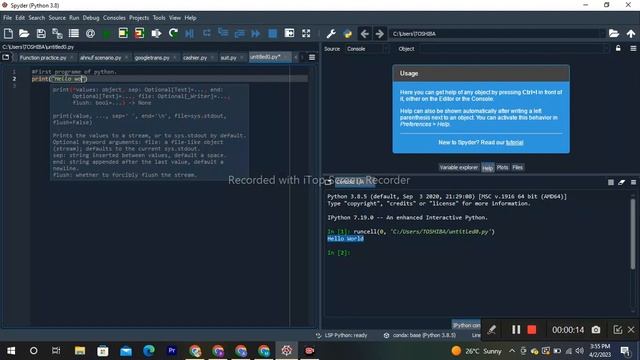The height and width of the screenshot is (360, 640).
Task: Open editor options hamburger menu
Action: [312, 58]
